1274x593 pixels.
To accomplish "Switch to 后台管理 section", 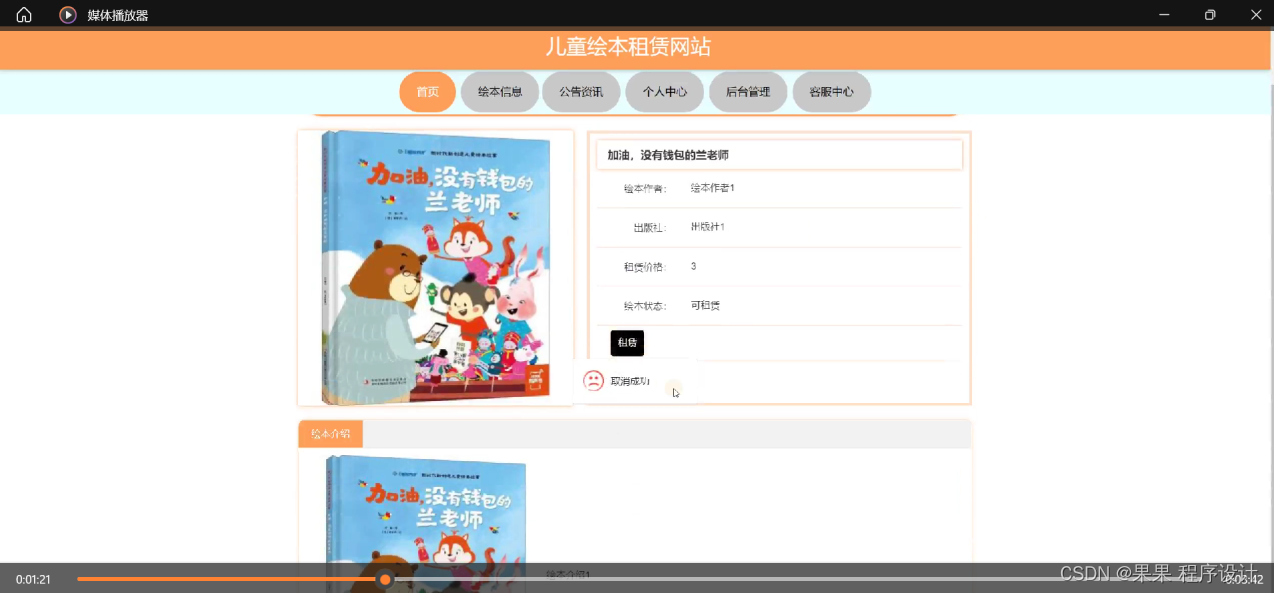I will pyautogui.click(x=748, y=92).
